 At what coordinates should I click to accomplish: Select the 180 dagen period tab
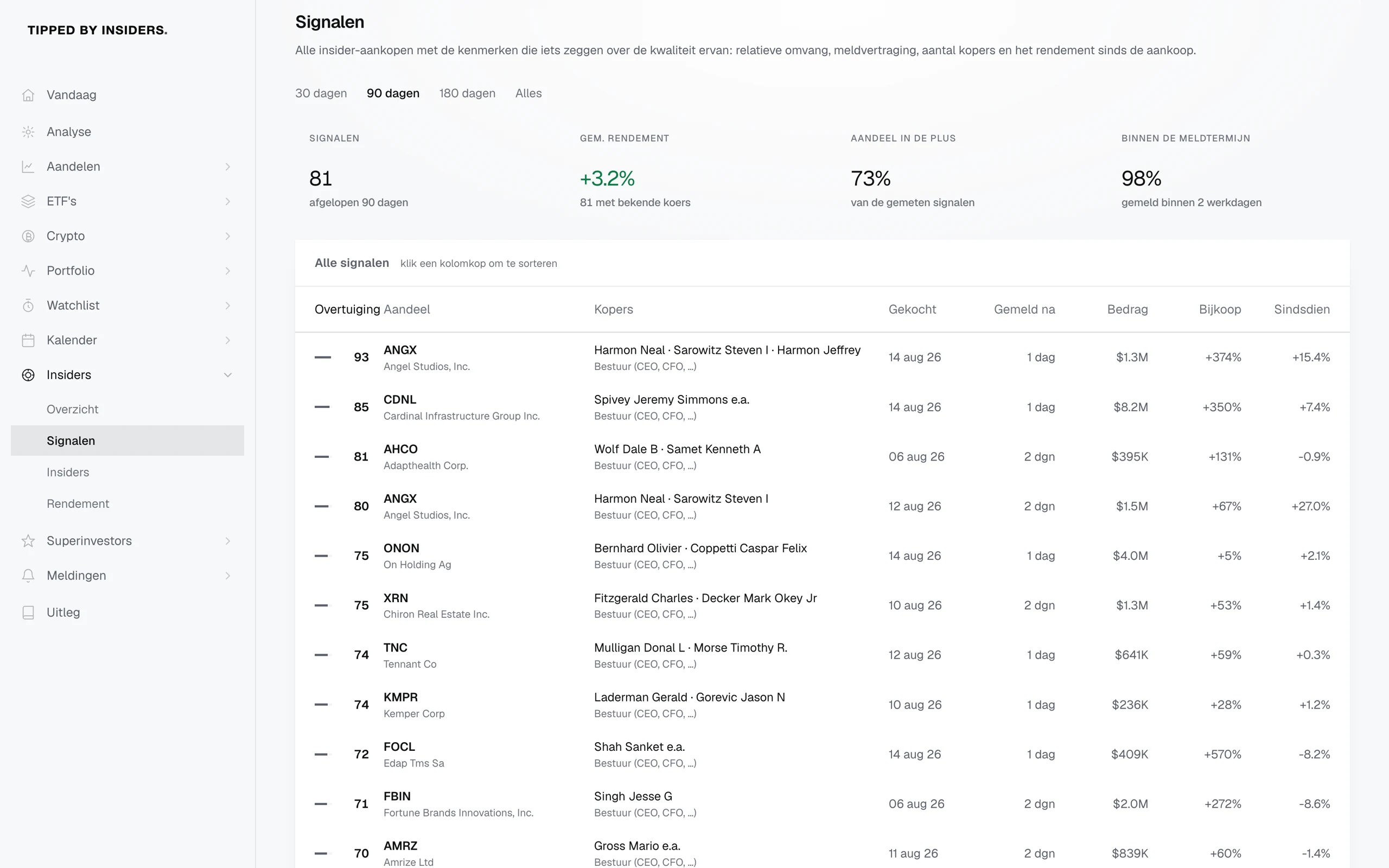tap(467, 93)
